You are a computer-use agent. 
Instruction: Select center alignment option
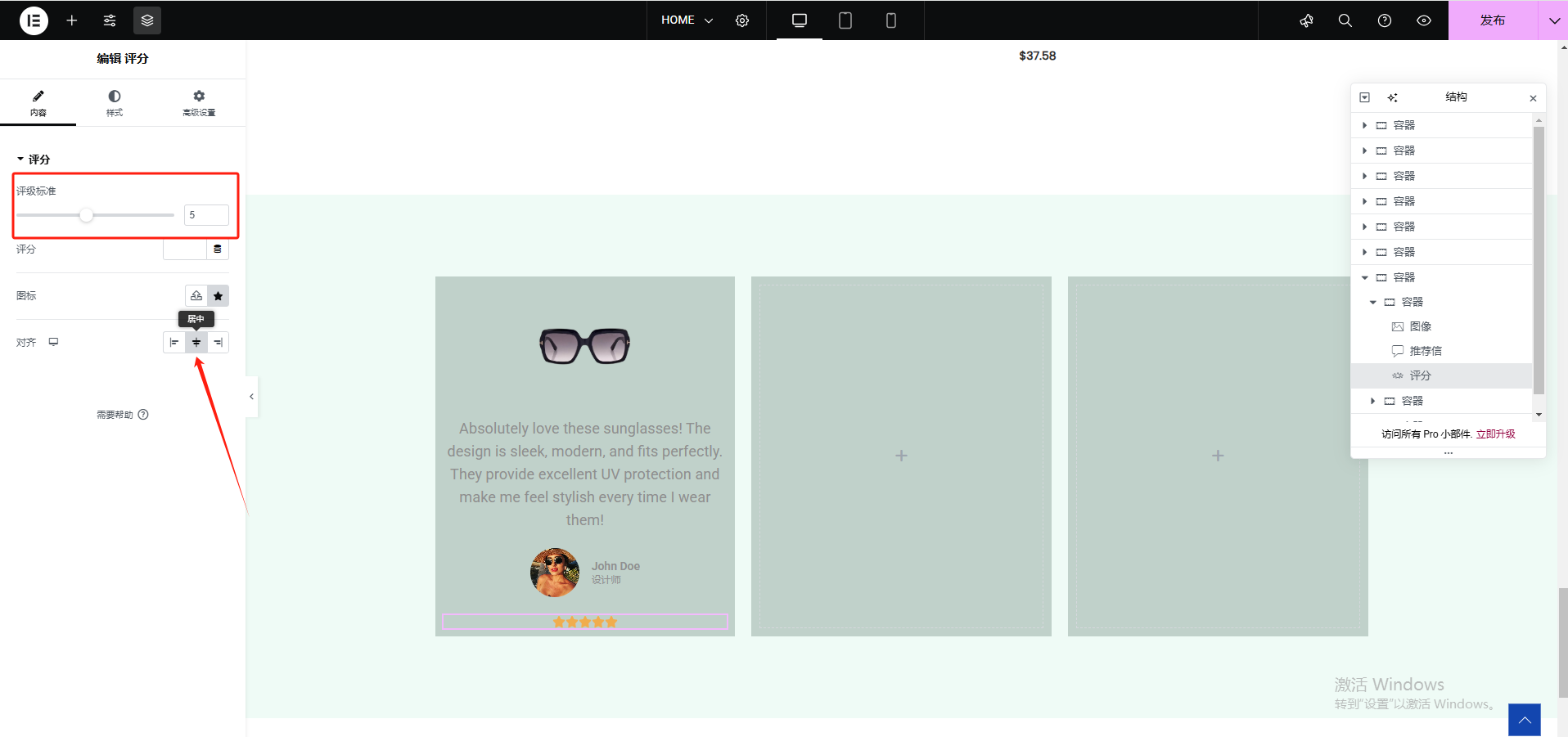(x=196, y=343)
